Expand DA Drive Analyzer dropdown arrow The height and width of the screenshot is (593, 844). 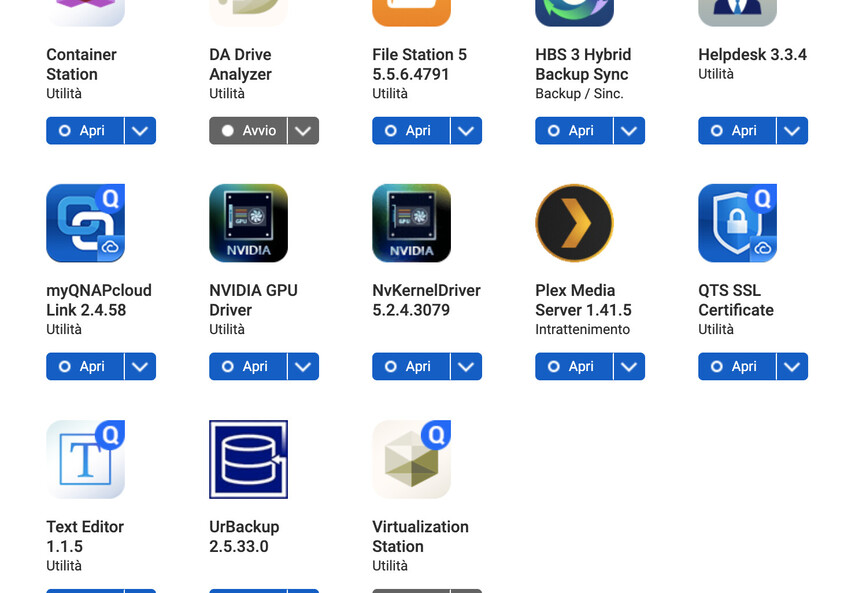(x=303, y=131)
